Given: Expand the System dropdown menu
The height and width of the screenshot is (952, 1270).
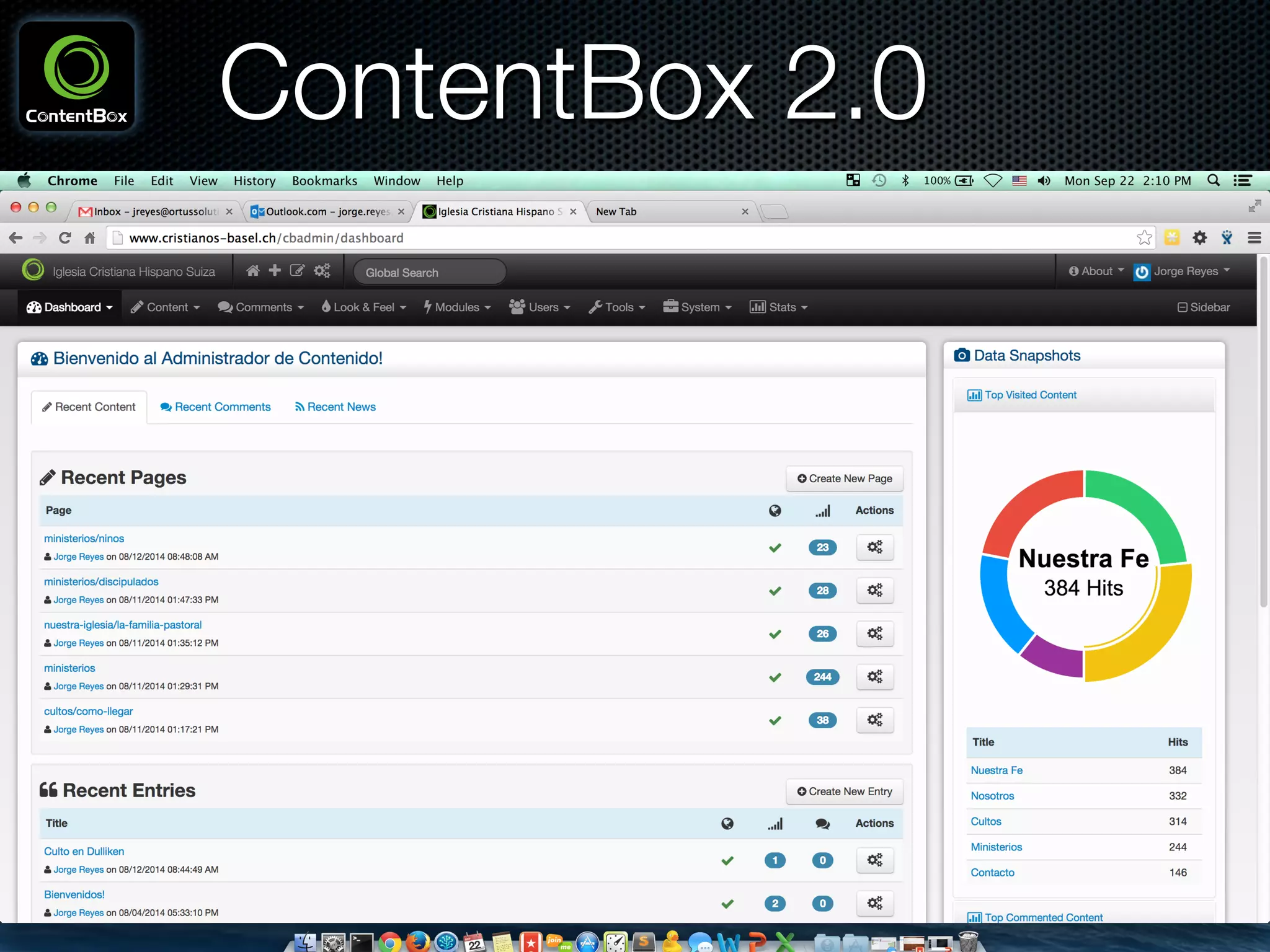Looking at the screenshot, I should [x=697, y=307].
